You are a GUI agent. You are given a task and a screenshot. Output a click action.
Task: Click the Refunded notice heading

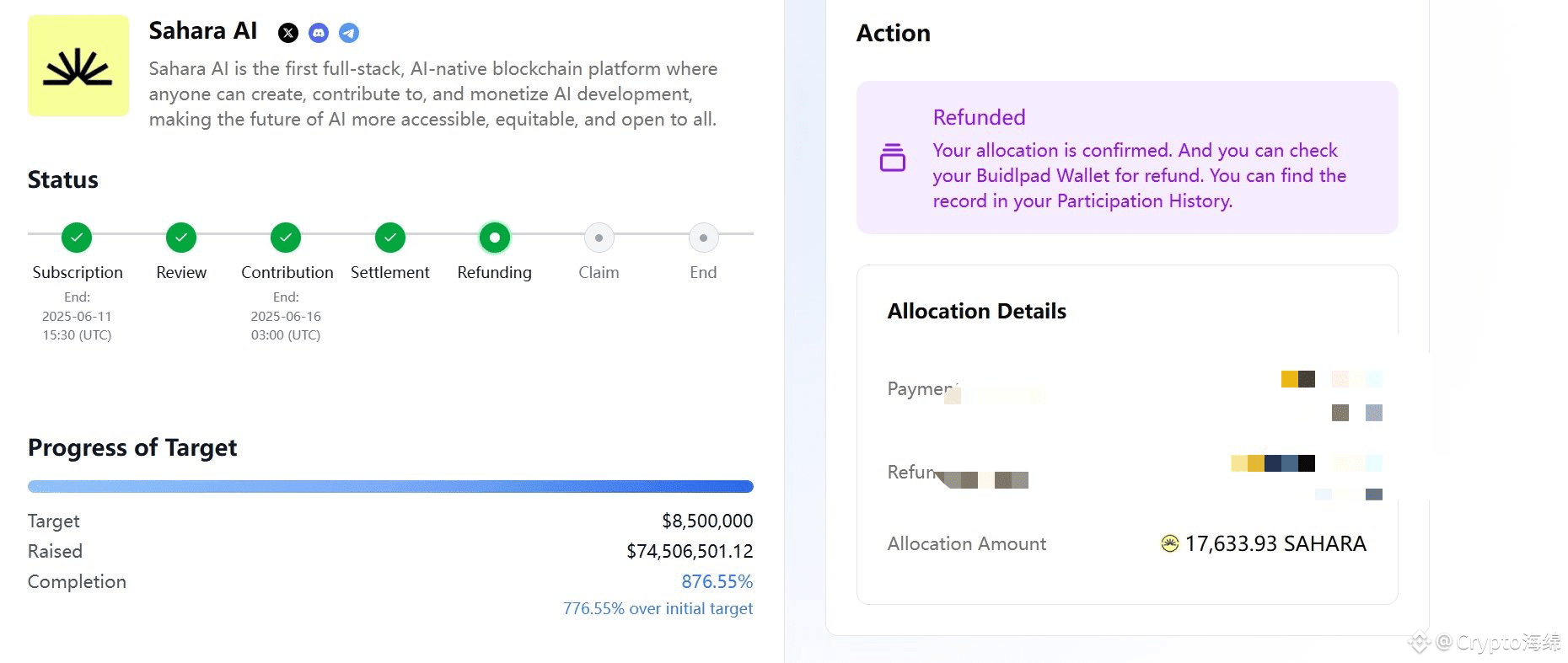pyautogui.click(x=979, y=117)
